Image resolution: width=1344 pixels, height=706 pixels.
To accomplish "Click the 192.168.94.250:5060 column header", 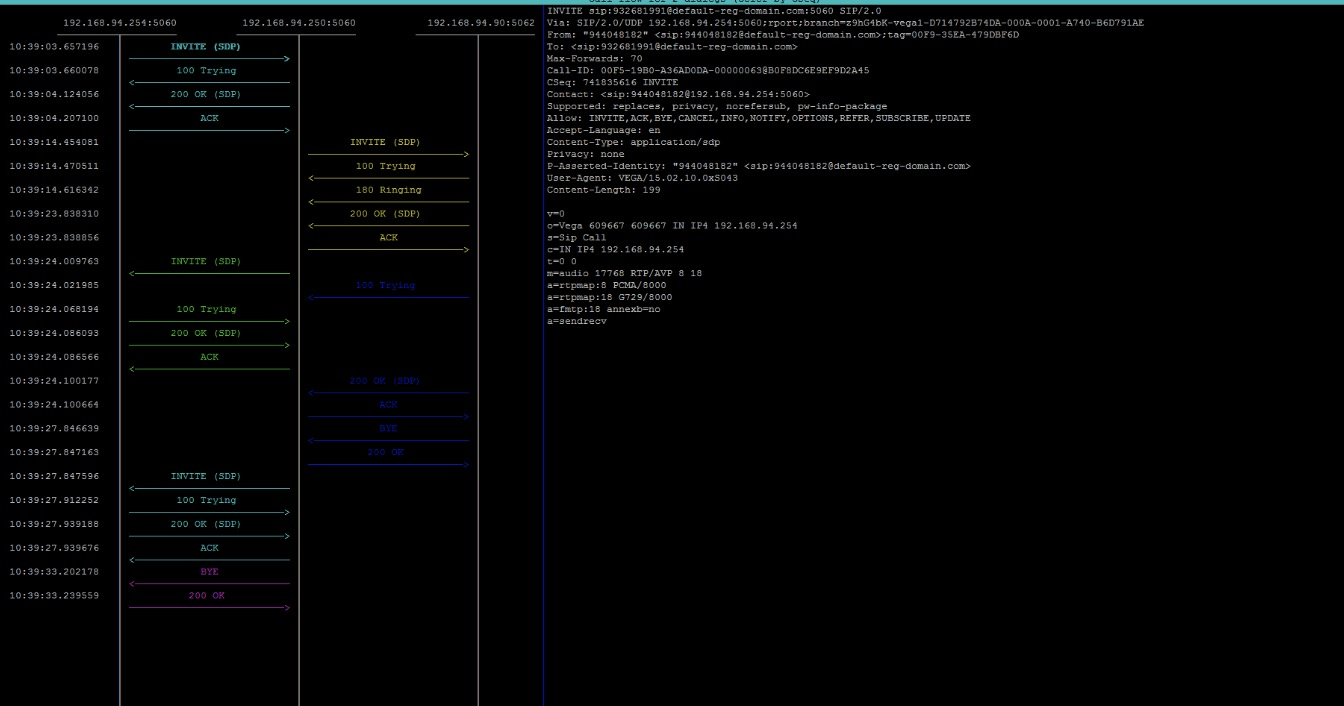I will [299, 23].
